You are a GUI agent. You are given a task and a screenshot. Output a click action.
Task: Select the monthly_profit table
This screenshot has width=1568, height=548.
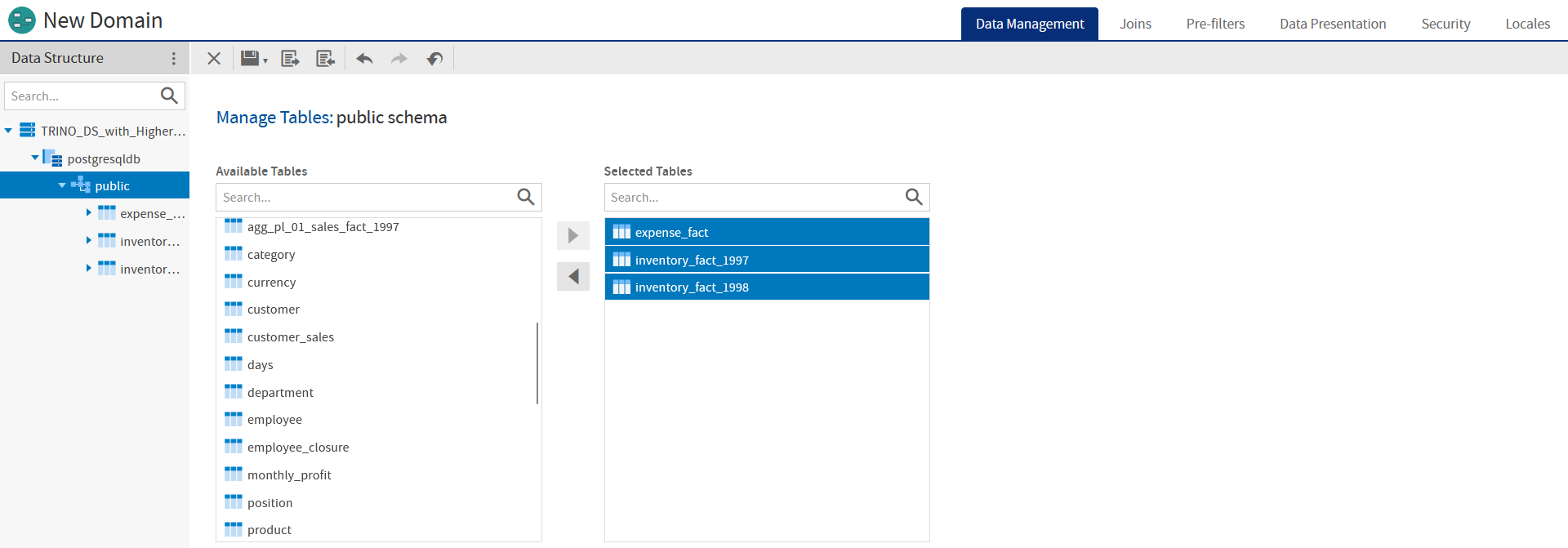click(379, 474)
